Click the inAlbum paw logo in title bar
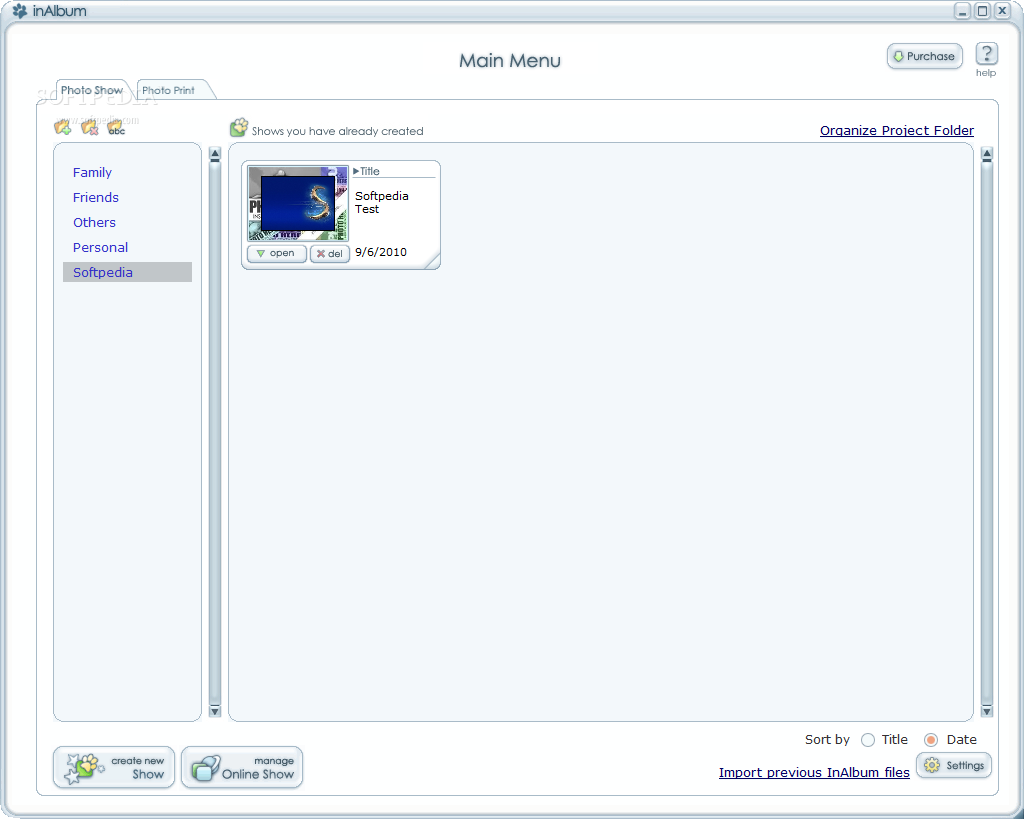1024x819 pixels. pos(20,10)
